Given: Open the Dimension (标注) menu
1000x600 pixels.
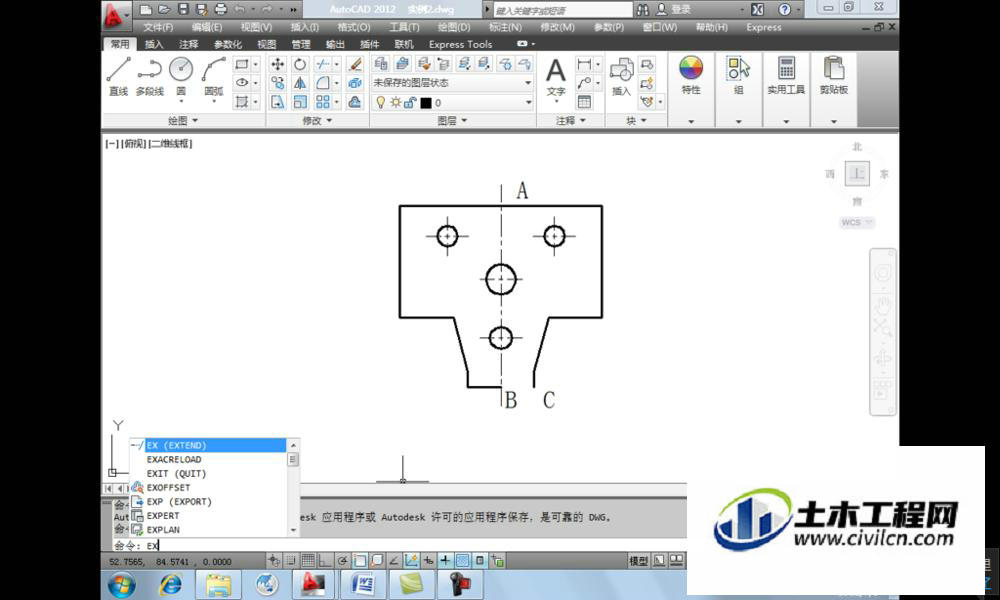Looking at the screenshot, I should pos(505,27).
